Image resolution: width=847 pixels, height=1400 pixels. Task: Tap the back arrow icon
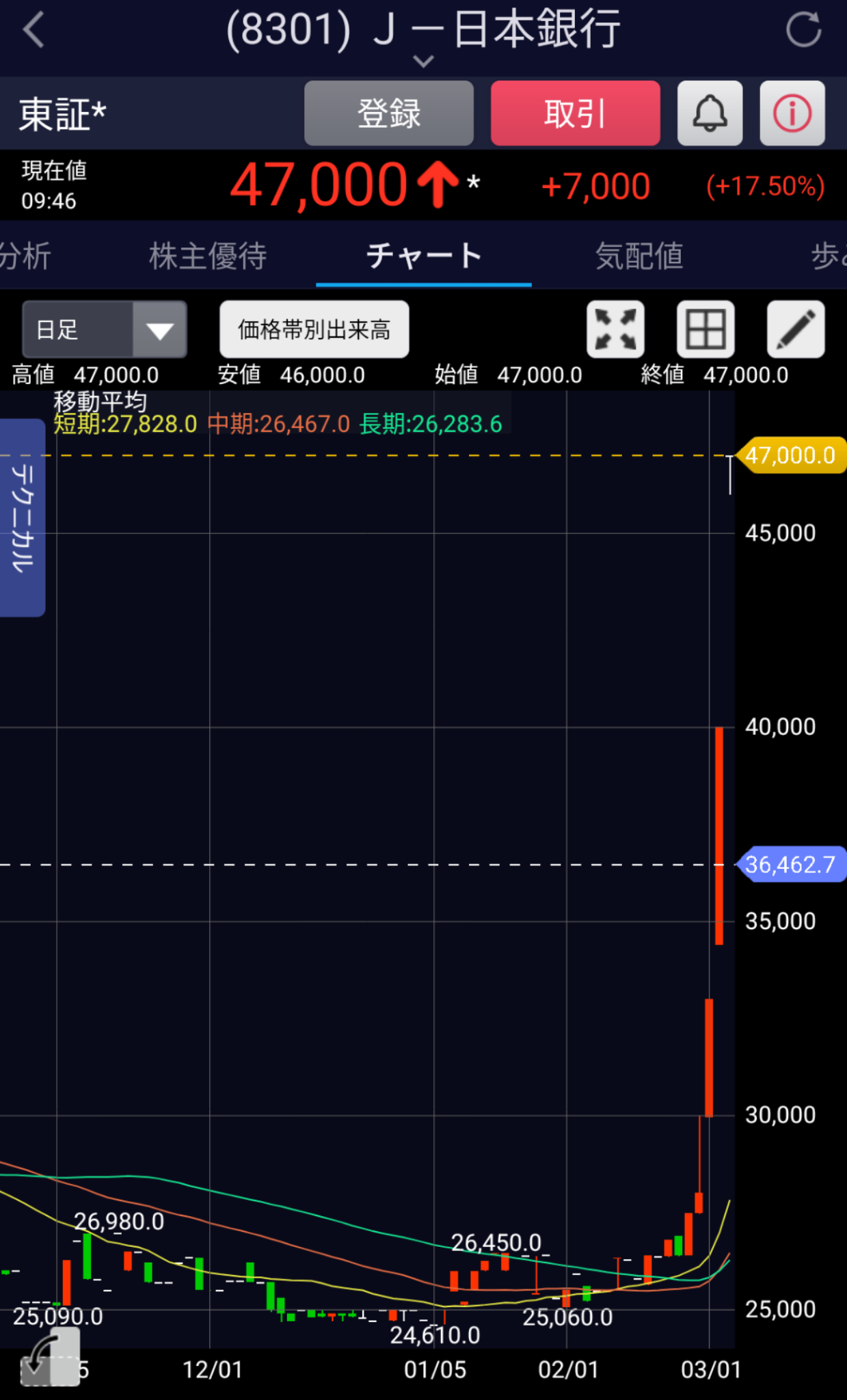pos(33,30)
